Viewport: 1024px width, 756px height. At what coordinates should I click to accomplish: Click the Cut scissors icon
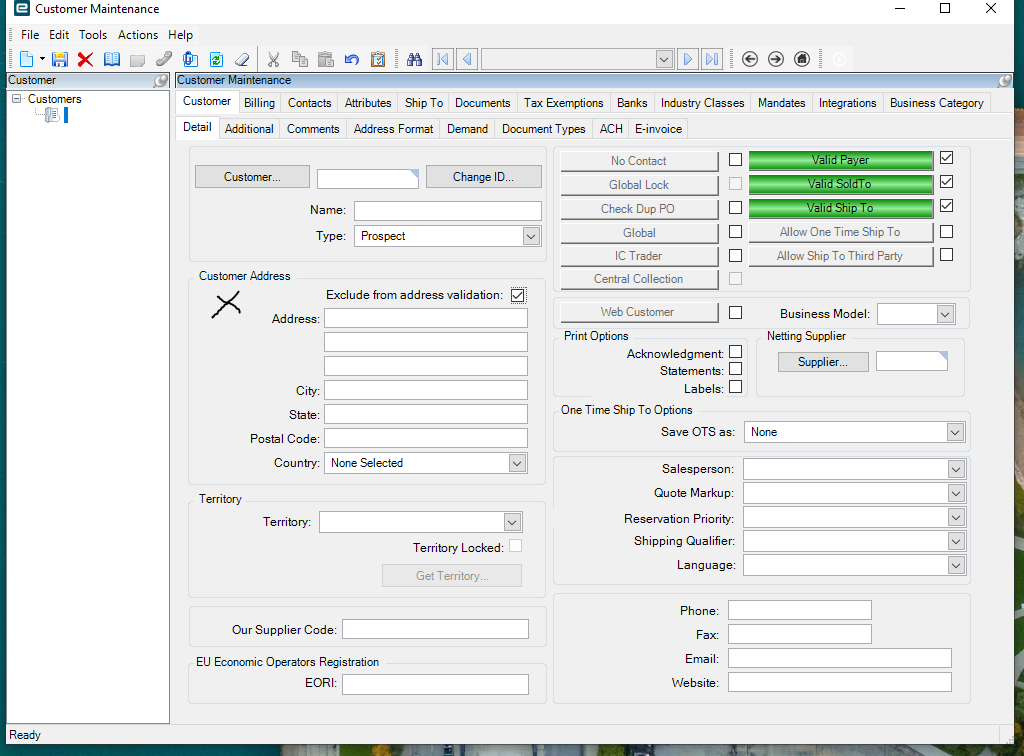click(272, 59)
